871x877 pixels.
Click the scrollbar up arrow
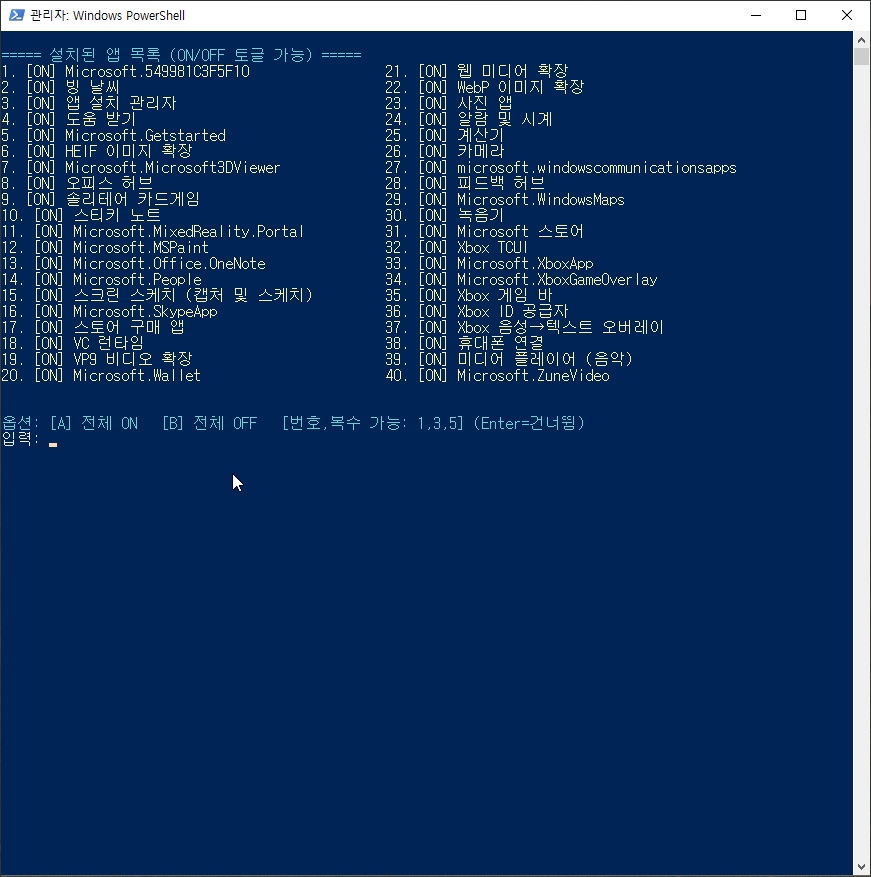click(861, 40)
